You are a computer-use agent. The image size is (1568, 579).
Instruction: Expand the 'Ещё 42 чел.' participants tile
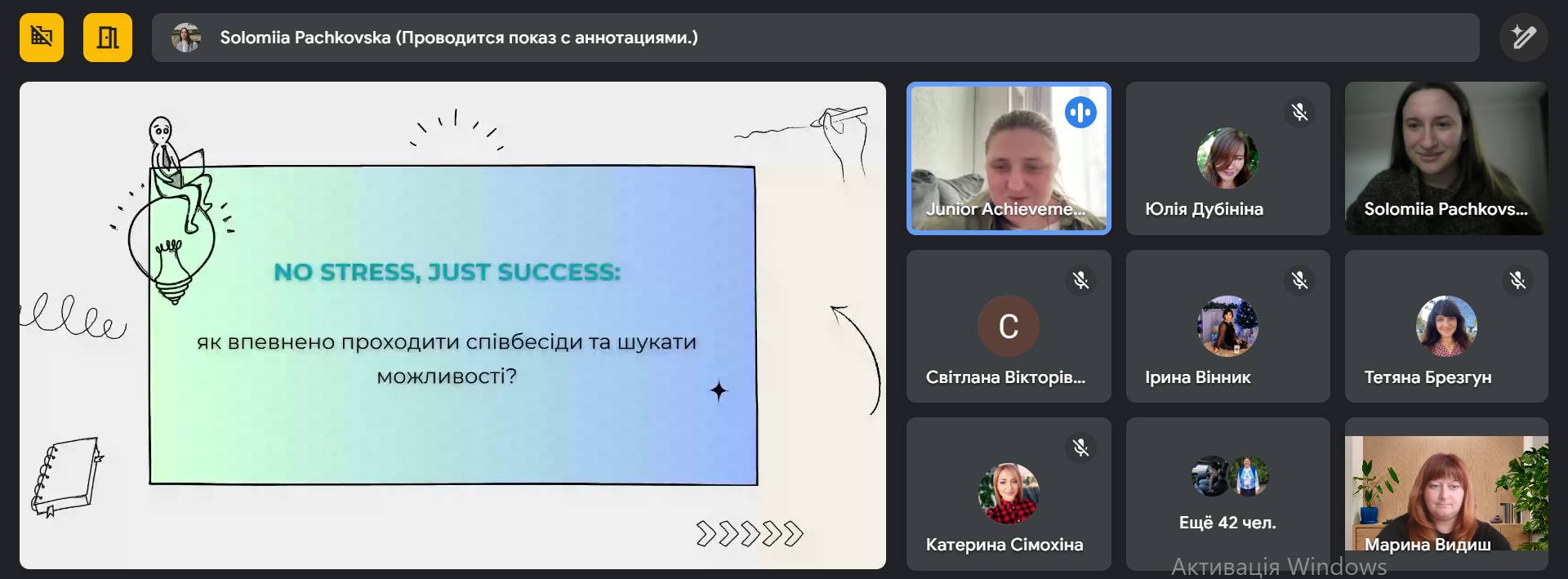click(x=1227, y=494)
